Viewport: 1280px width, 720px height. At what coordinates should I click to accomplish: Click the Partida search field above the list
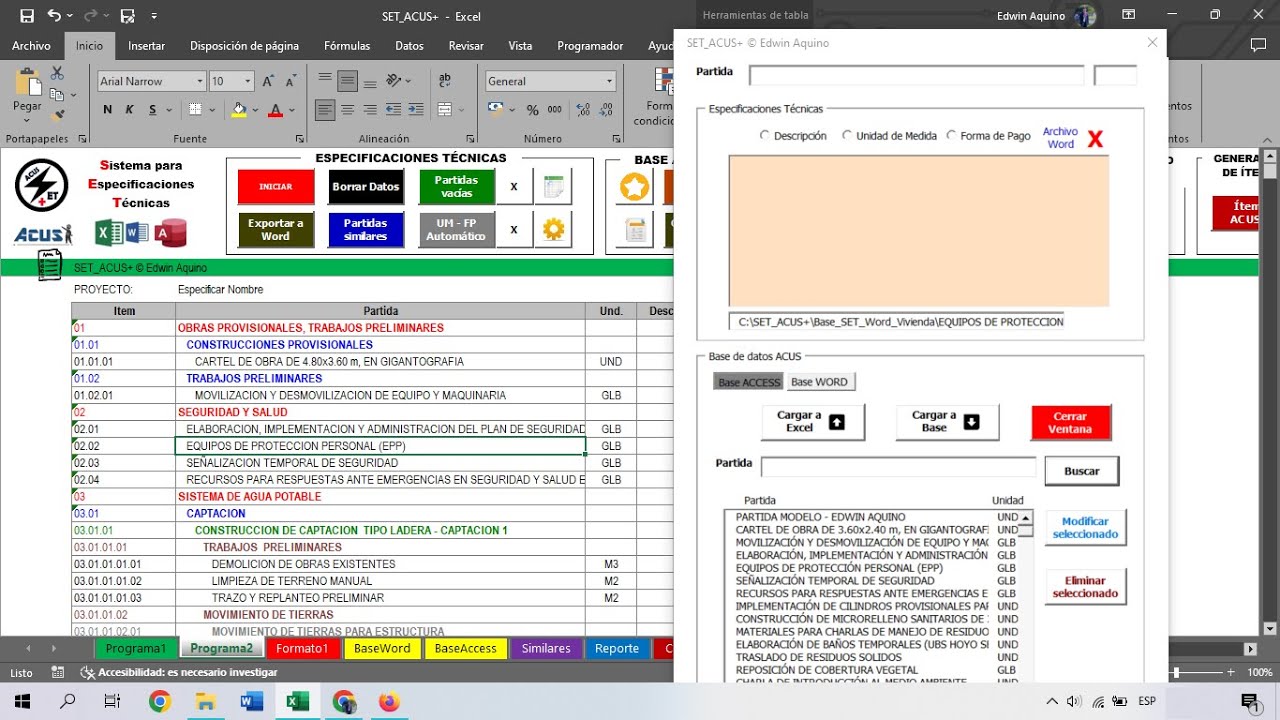point(899,467)
